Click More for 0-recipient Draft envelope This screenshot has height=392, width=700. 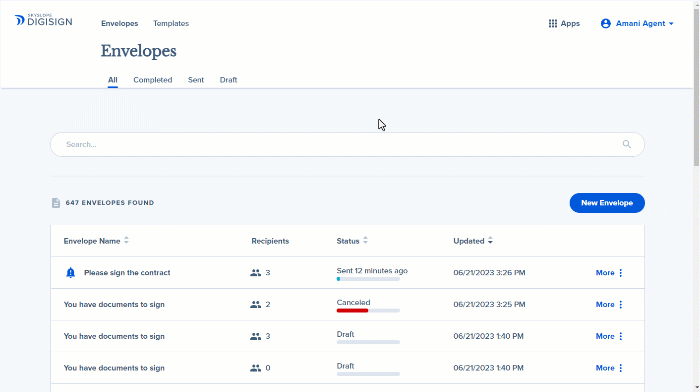tap(605, 368)
